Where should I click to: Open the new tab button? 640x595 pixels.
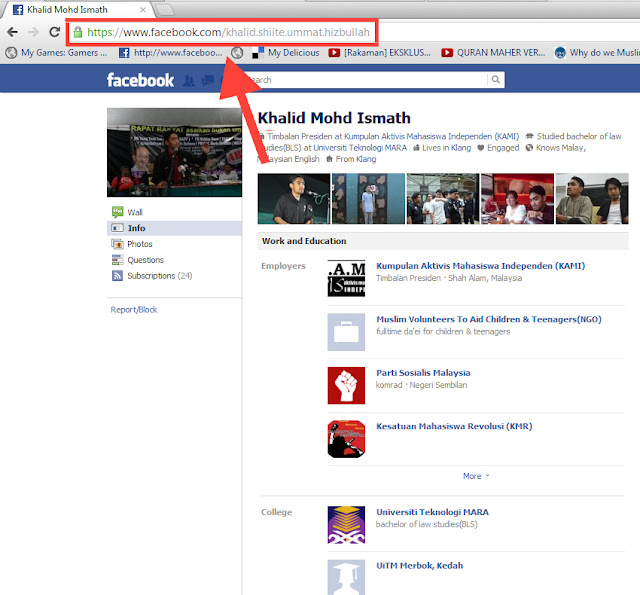(165, 10)
